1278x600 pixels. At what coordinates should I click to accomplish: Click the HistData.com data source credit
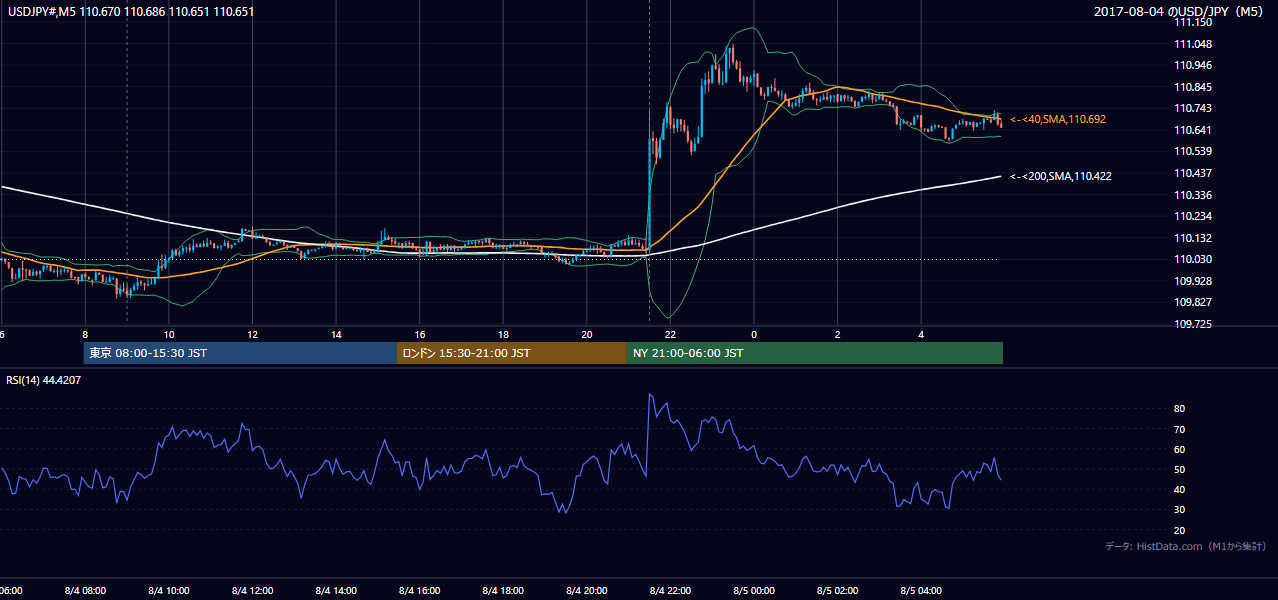(x=1186, y=546)
